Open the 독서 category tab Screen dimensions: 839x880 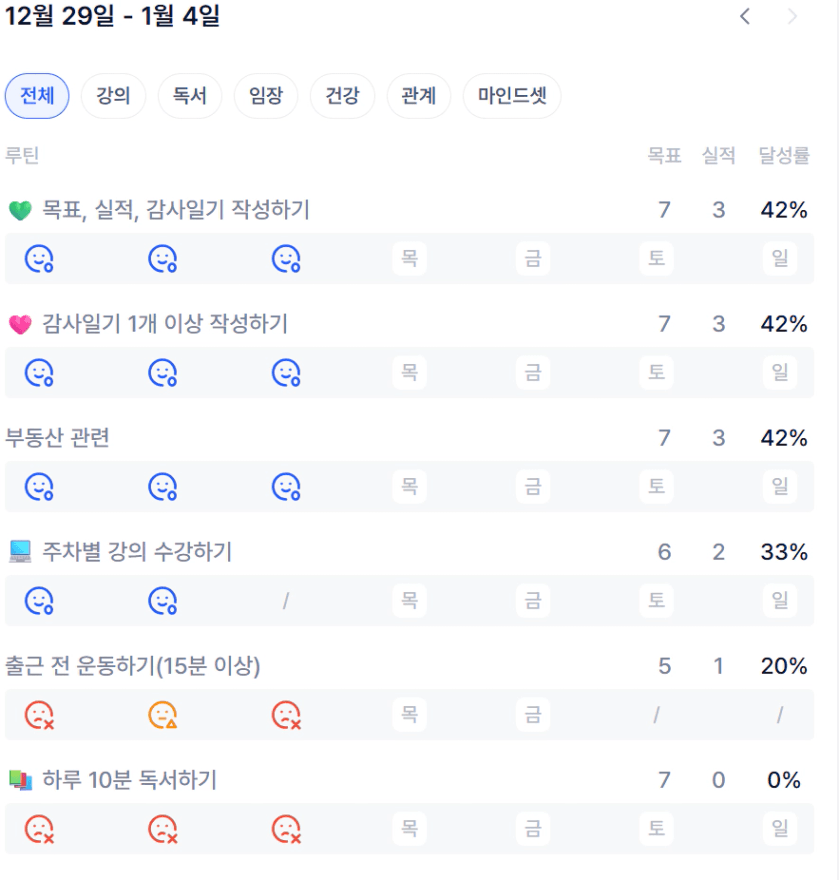pyautogui.click(x=190, y=96)
